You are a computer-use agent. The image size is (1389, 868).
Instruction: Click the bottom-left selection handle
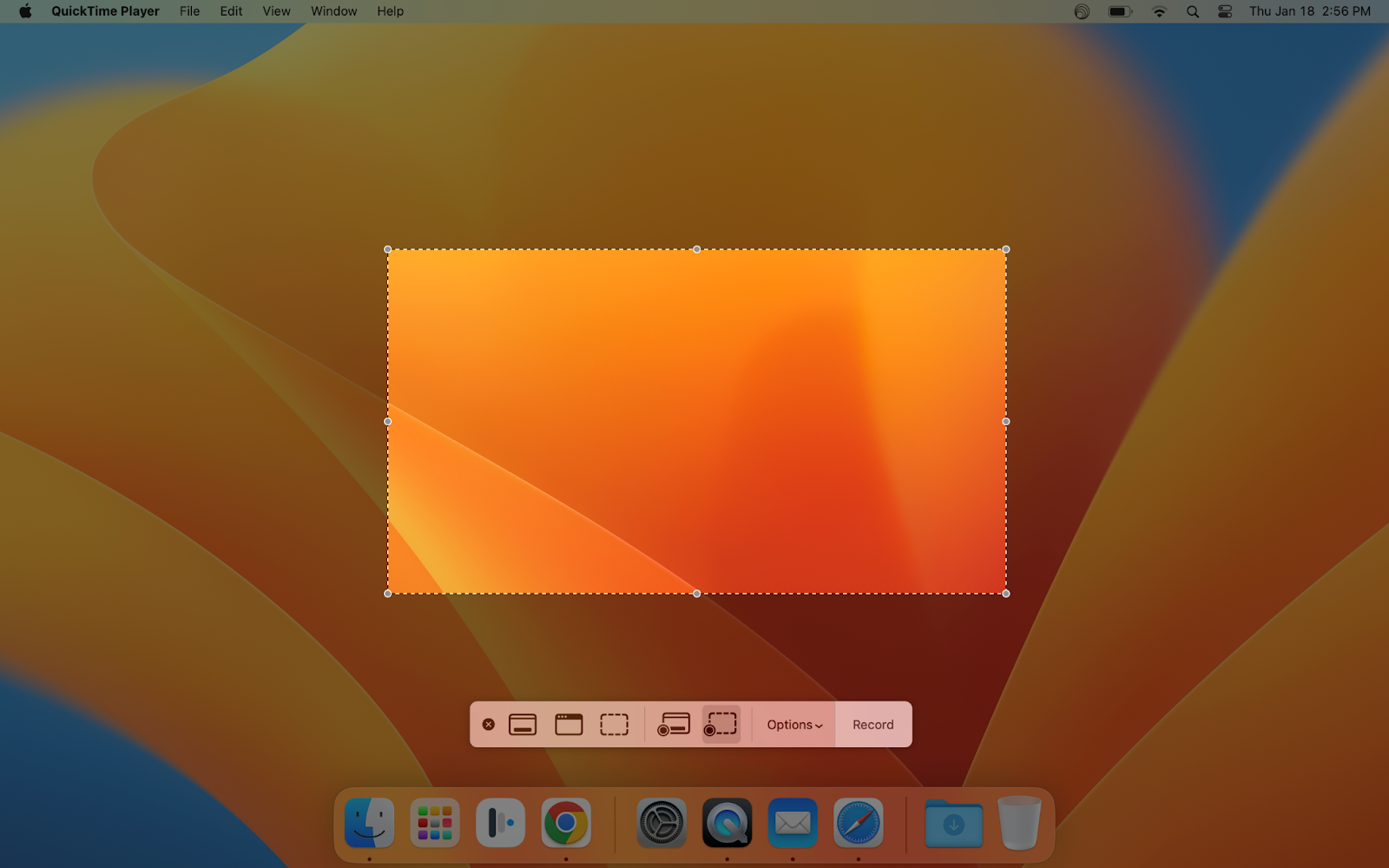click(388, 594)
